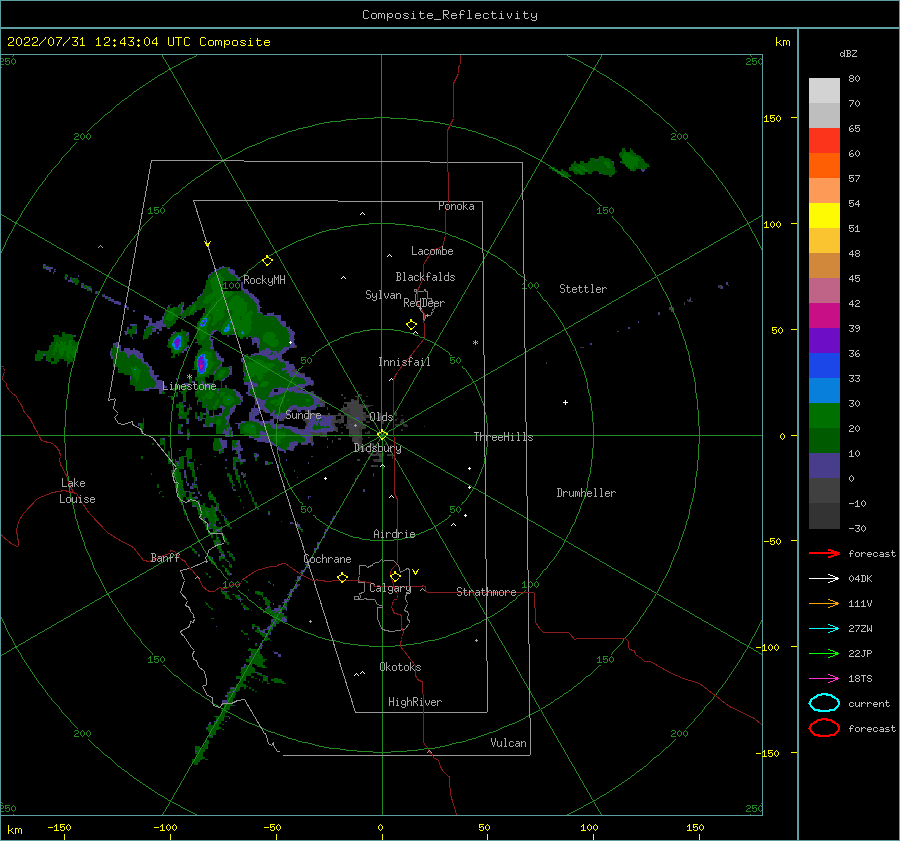Select the Stettler label on the map
900x841 pixels.
583,289
